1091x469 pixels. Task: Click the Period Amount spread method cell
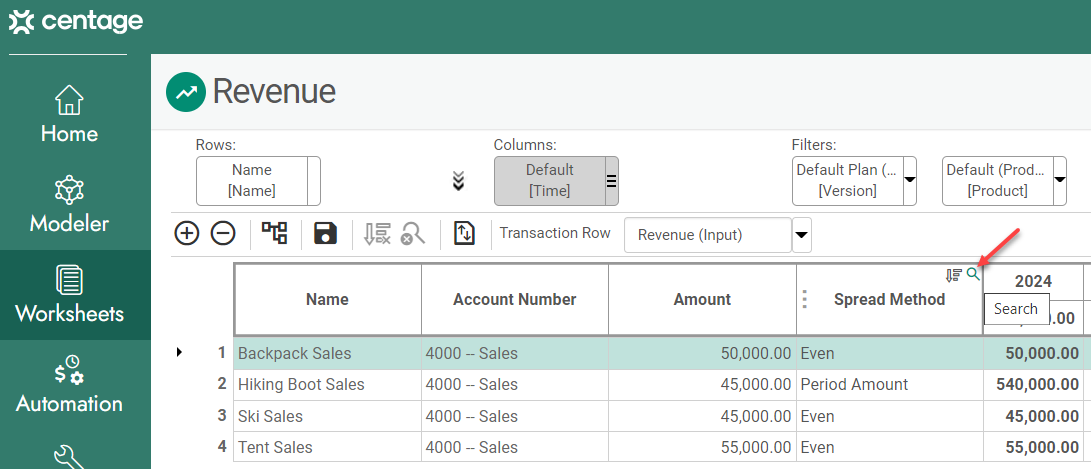889,385
